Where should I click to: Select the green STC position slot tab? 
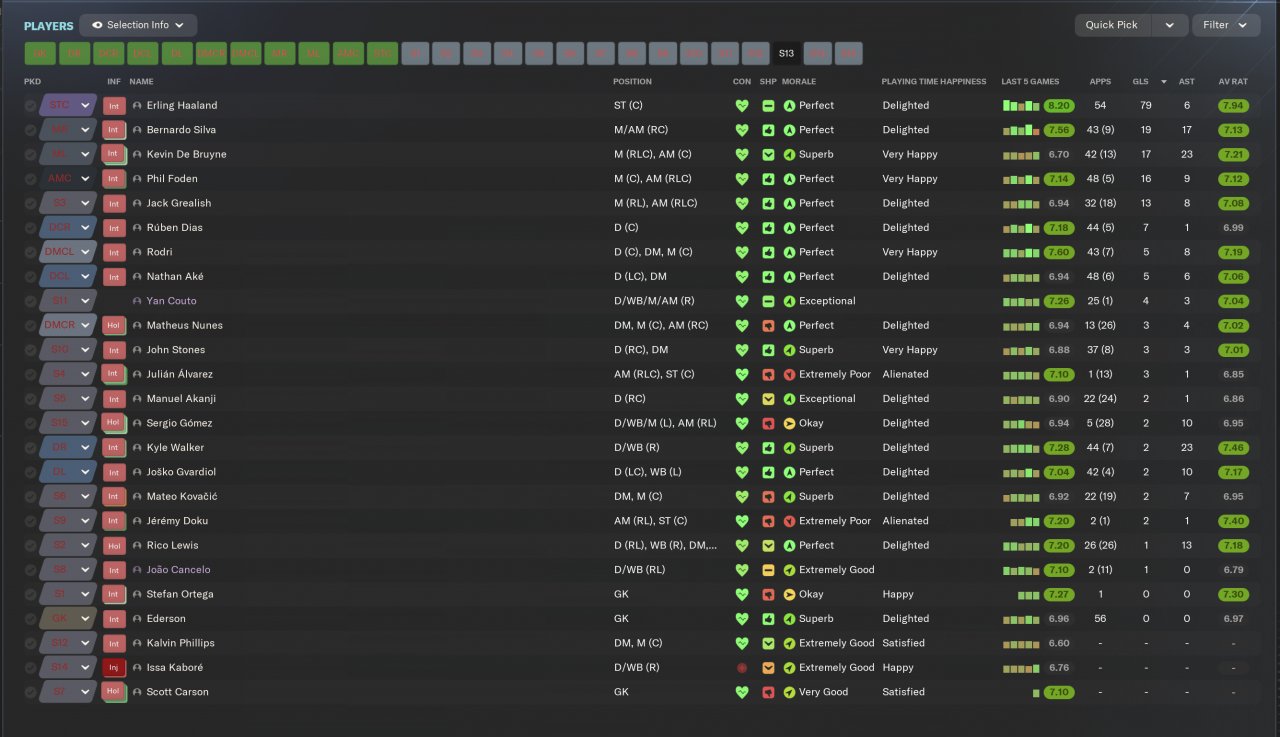tap(381, 53)
